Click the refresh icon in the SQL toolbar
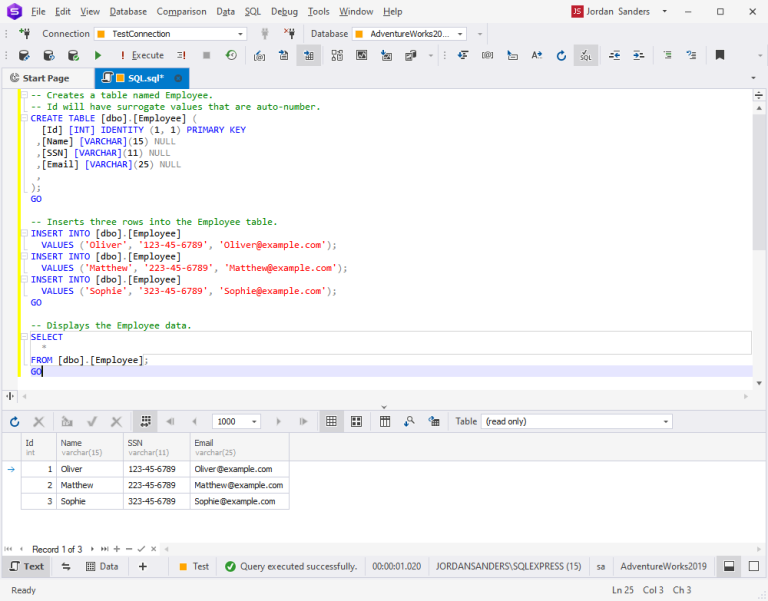The image size is (768, 601). [561, 55]
